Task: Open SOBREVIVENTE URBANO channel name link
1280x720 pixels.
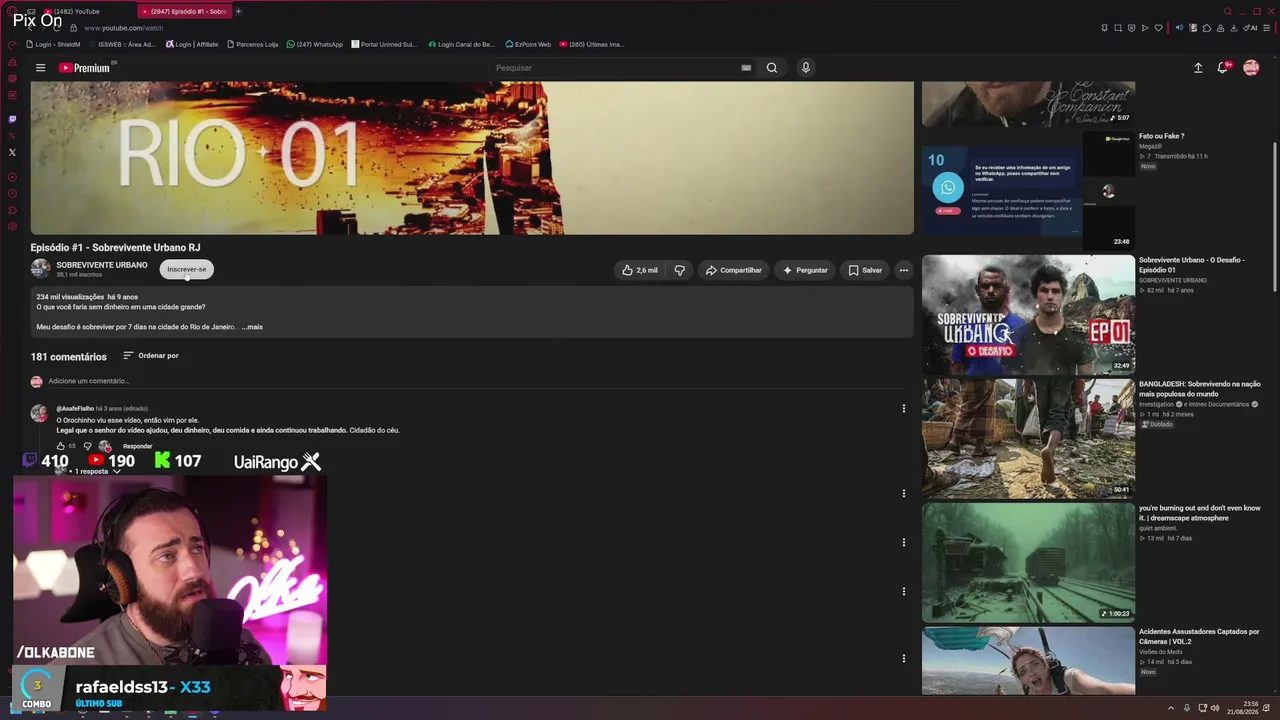Action: 102,265
